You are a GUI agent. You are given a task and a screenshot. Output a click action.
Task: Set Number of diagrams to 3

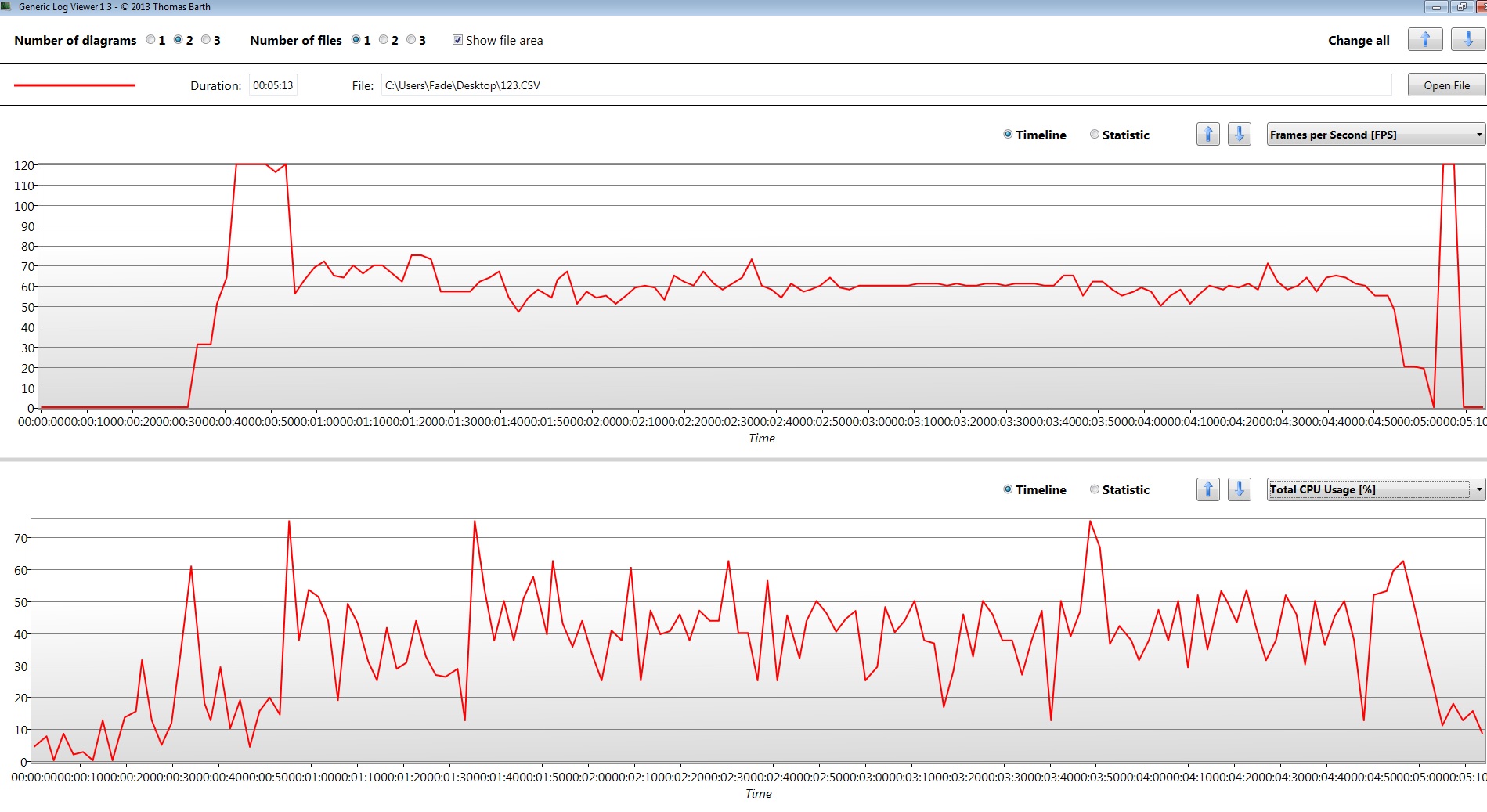click(206, 40)
